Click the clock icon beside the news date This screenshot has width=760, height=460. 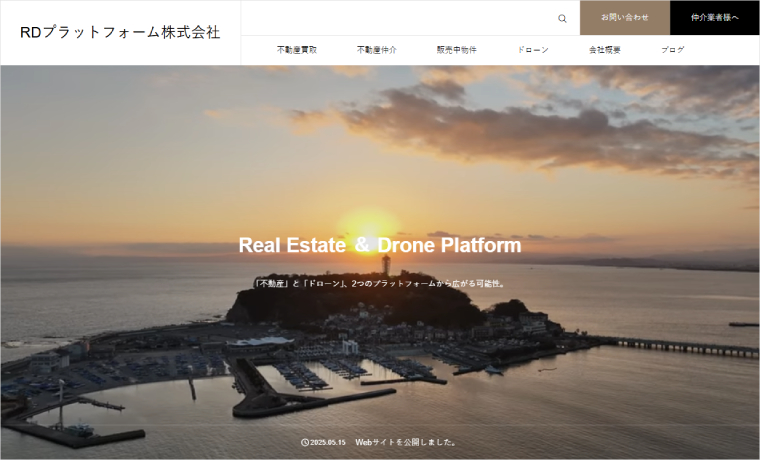click(304, 442)
